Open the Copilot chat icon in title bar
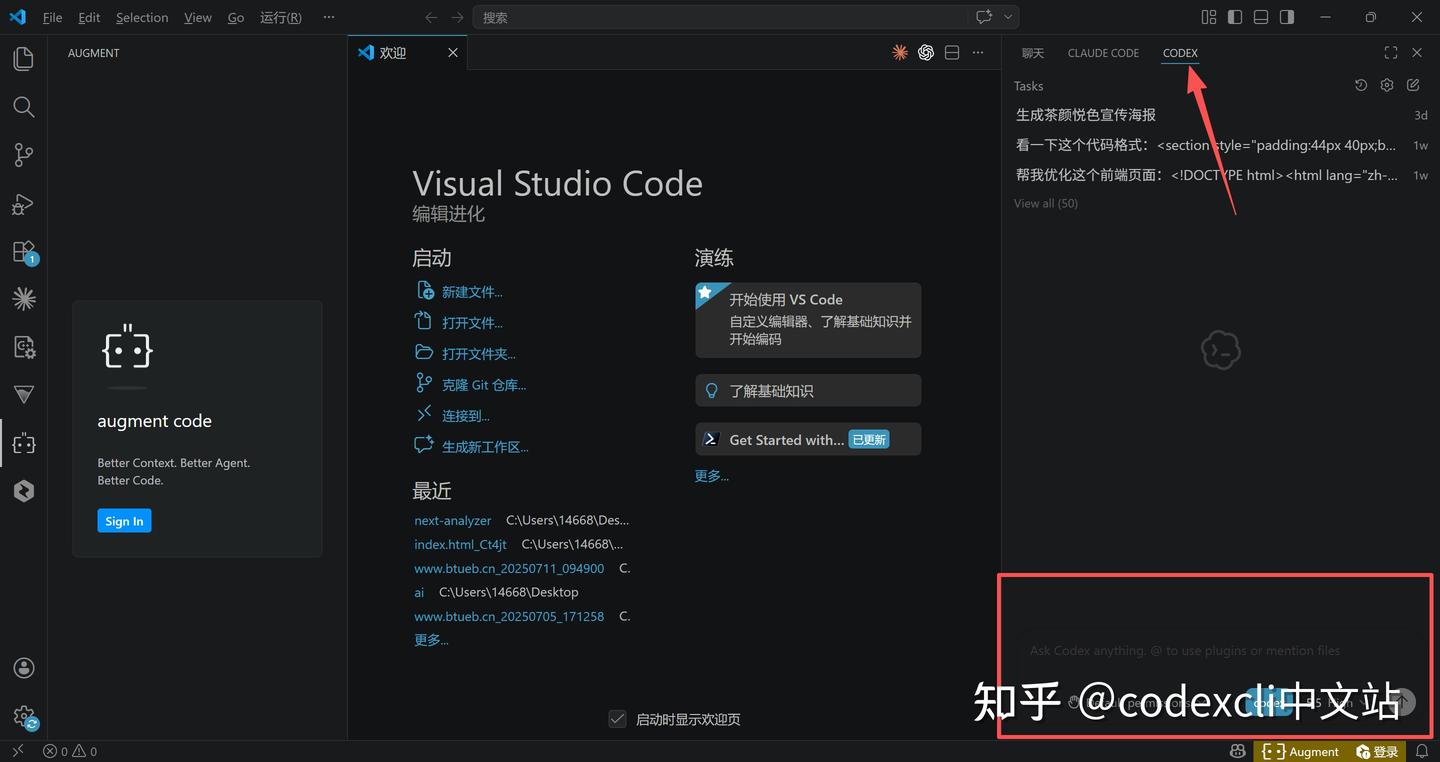The width and height of the screenshot is (1440, 762). coord(984,17)
